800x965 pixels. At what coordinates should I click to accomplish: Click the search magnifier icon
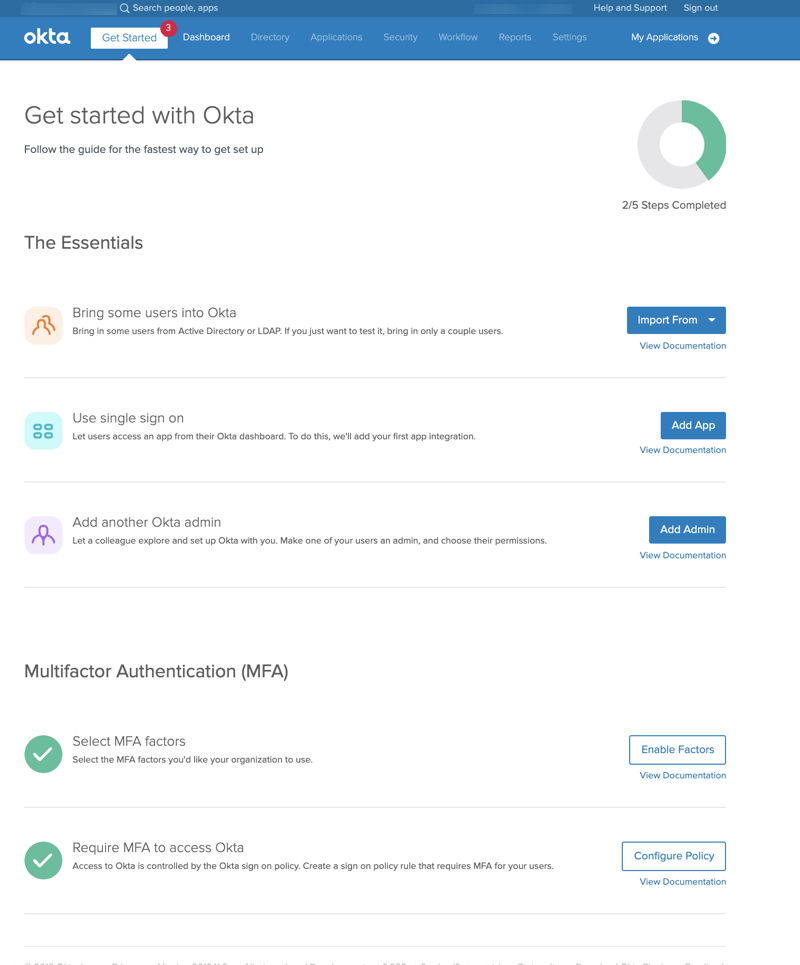(x=124, y=8)
